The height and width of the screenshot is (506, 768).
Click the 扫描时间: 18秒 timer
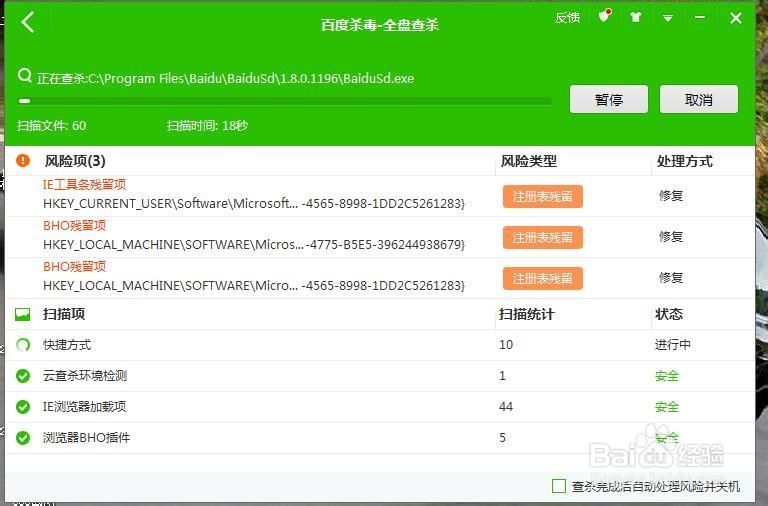point(207,126)
